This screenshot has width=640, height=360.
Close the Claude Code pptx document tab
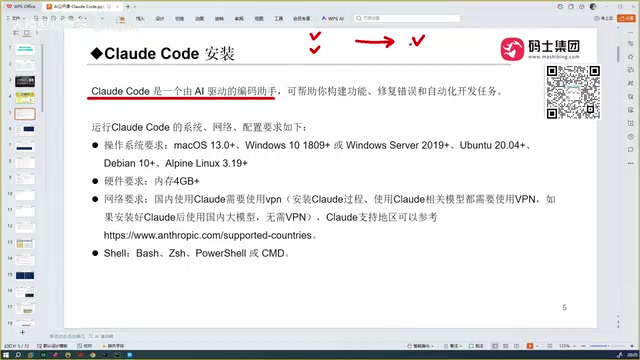point(118,7)
